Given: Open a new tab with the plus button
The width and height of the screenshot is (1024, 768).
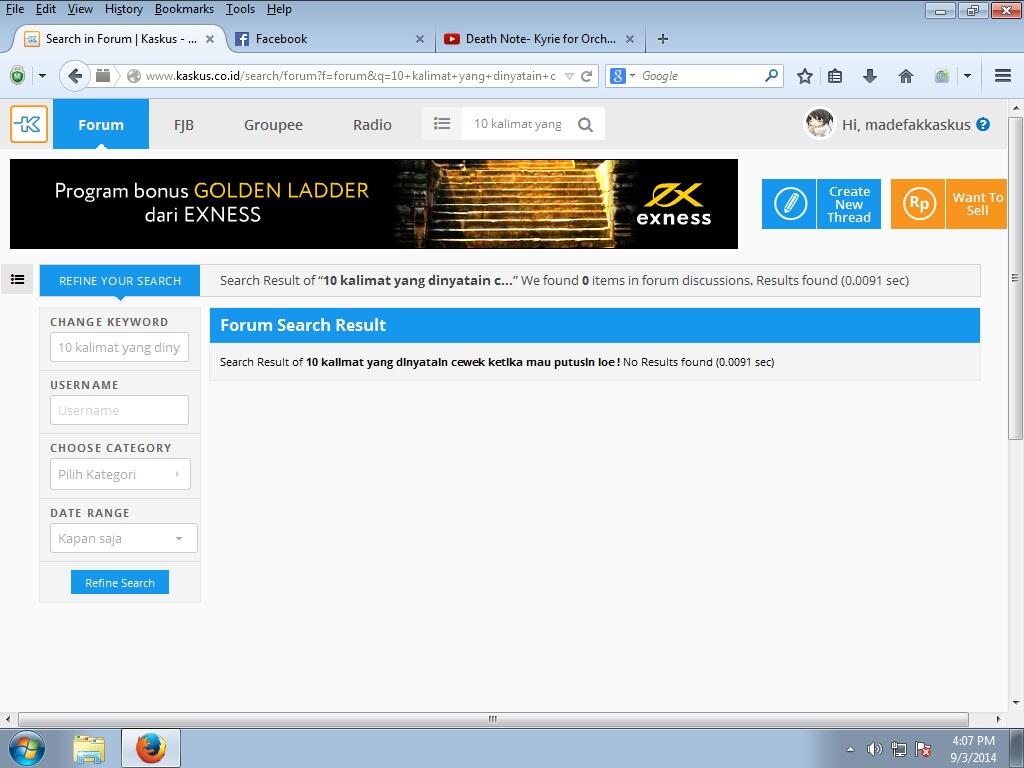Looking at the screenshot, I should [x=663, y=39].
